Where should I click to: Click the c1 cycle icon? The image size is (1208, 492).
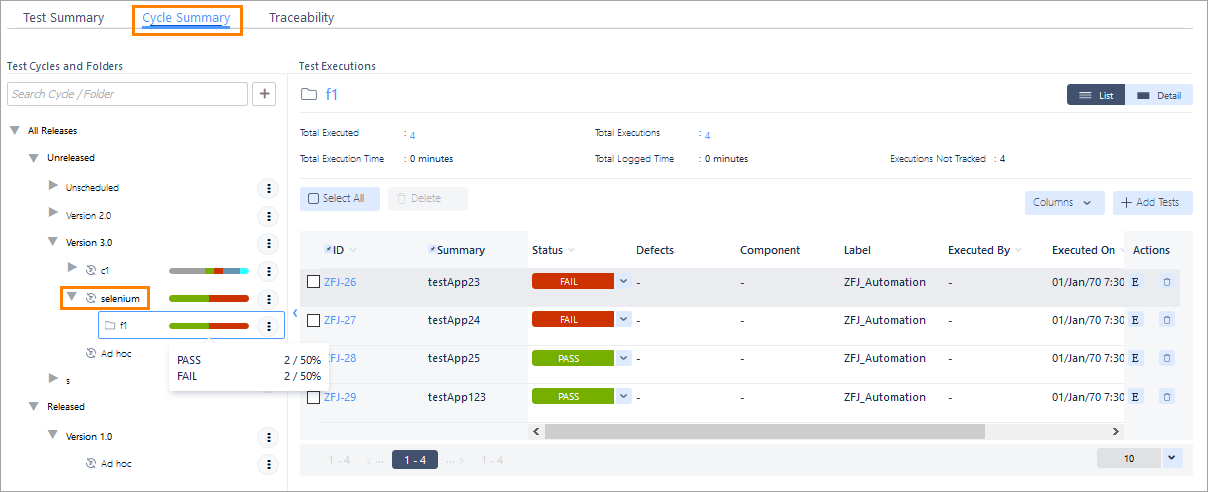(x=91, y=270)
